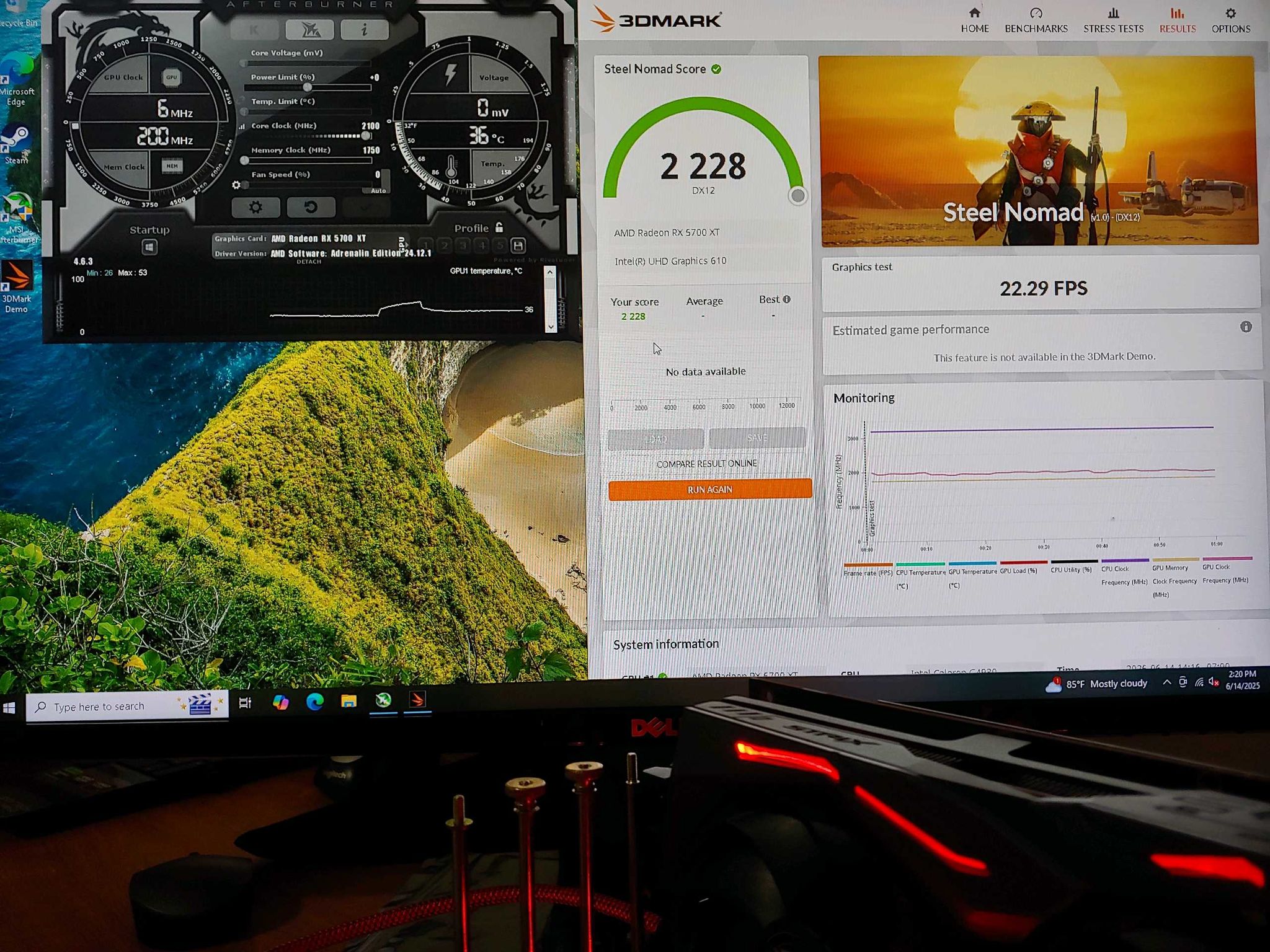Click the Afterburner info 'i' button
Viewport: 1270px width, 952px height.
point(365,29)
